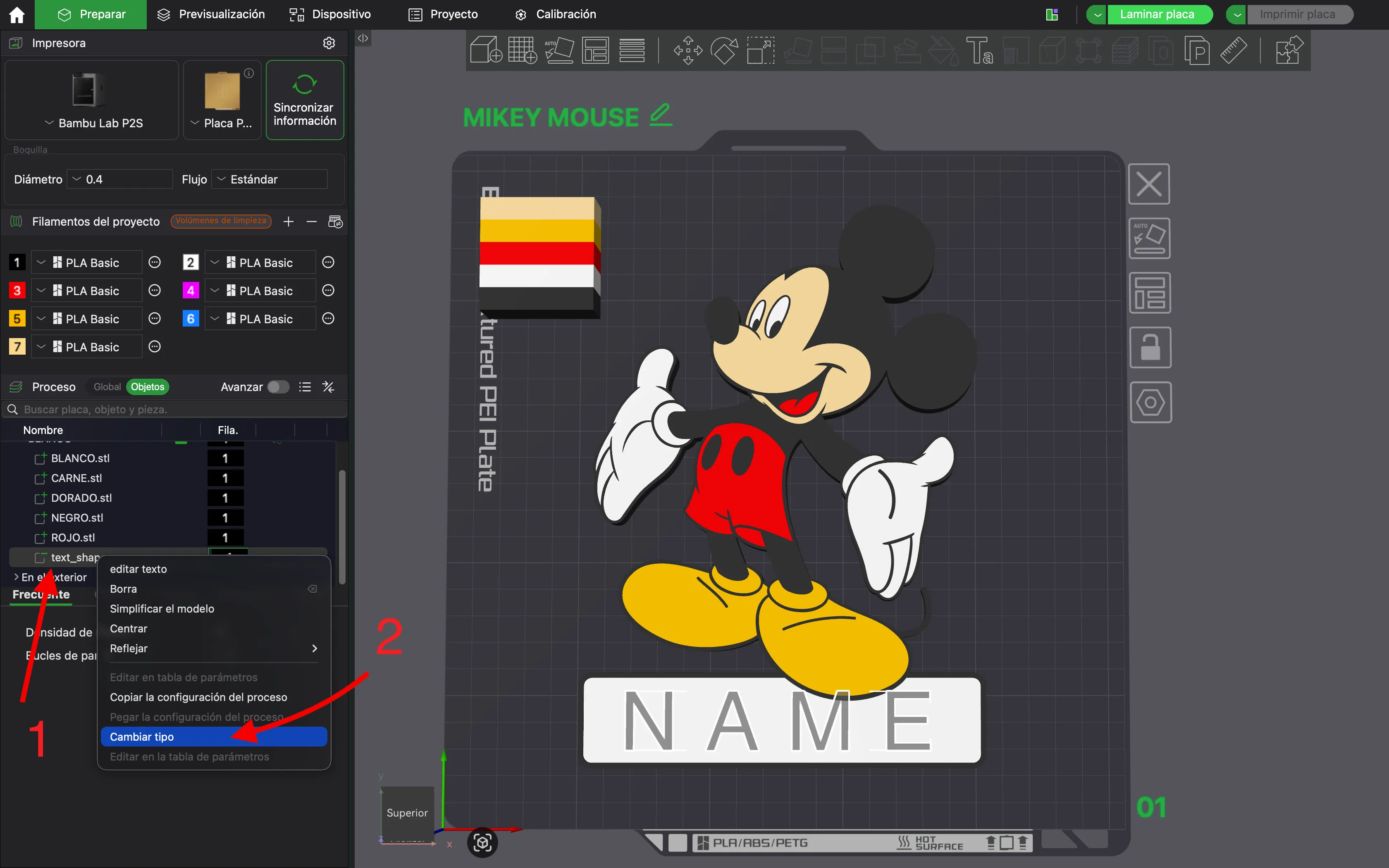
Task: Toggle the plate lock icon
Action: click(1150, 347)
